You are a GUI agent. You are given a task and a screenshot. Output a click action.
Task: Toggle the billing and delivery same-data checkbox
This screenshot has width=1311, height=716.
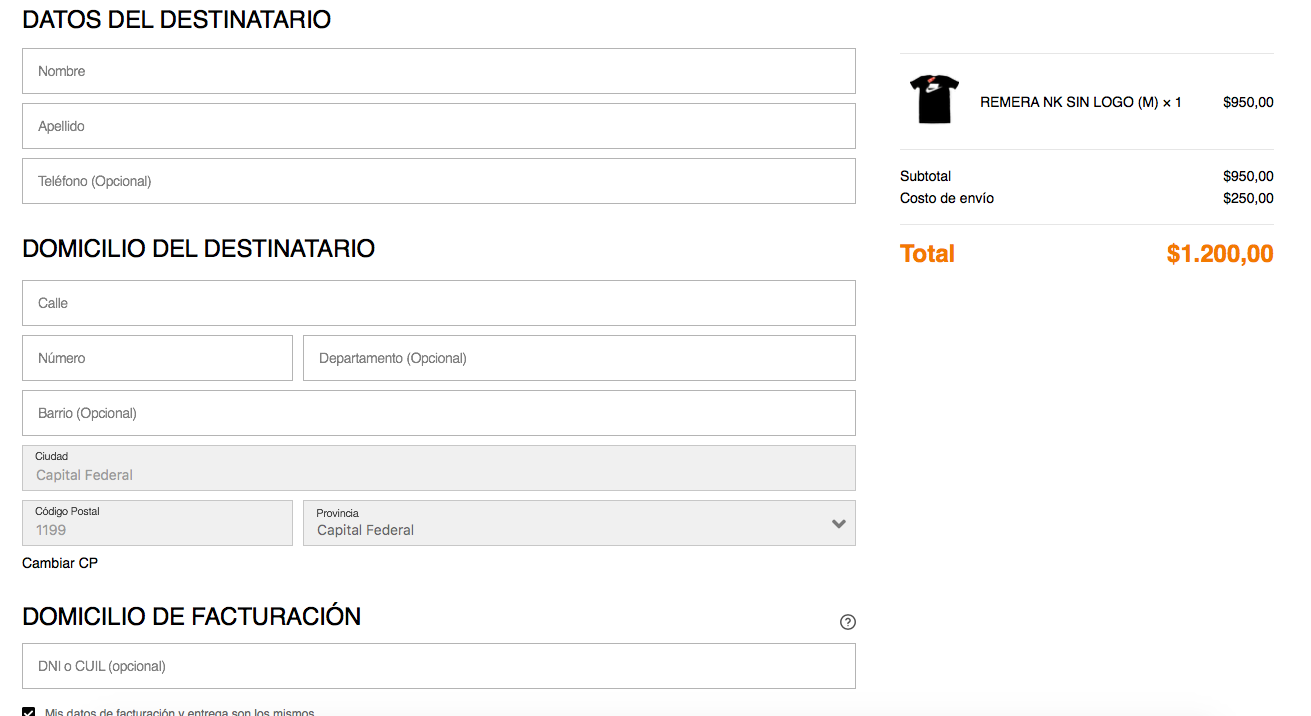tap(28, 712)
